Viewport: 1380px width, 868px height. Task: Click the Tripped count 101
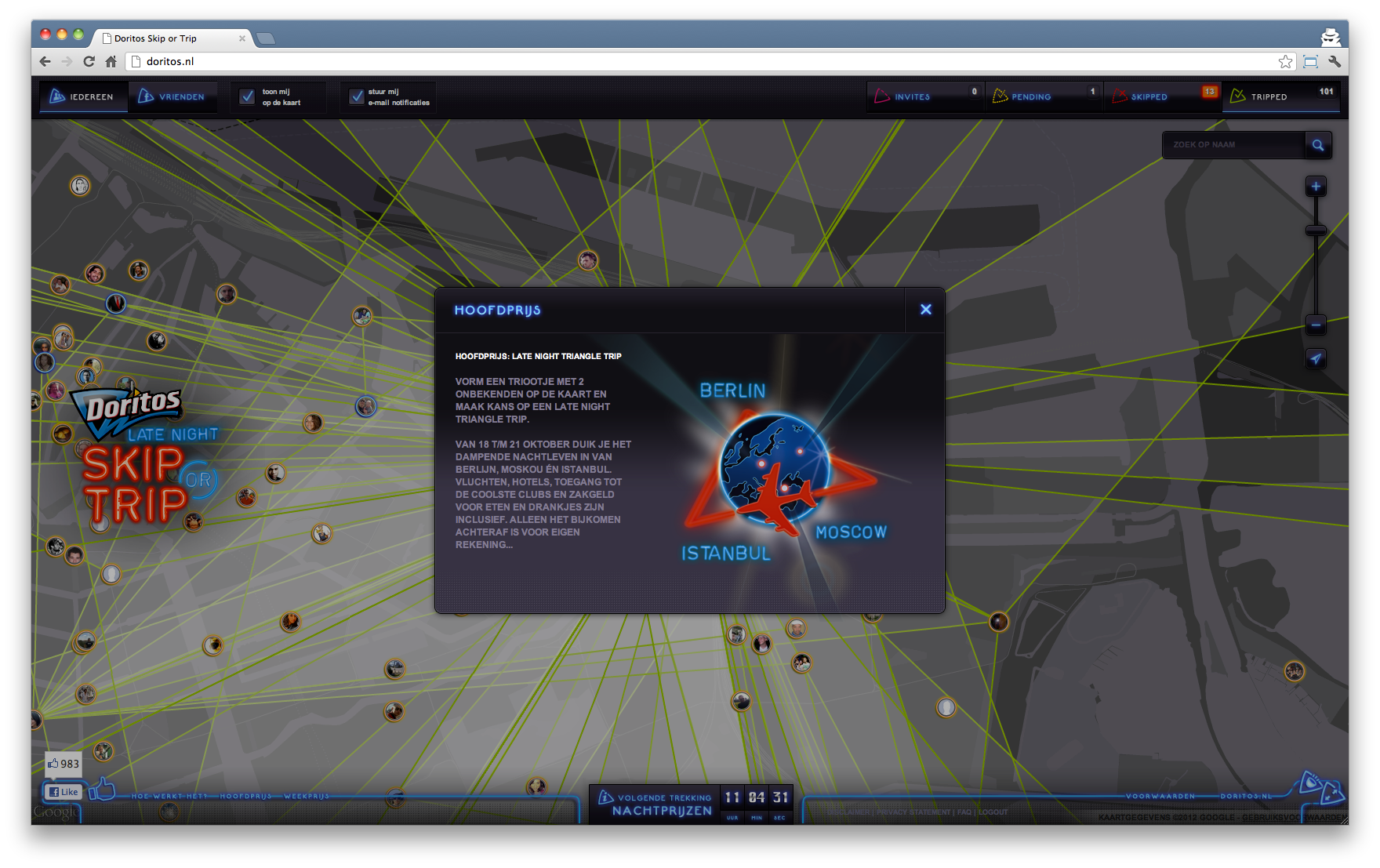coord(1326,92)
